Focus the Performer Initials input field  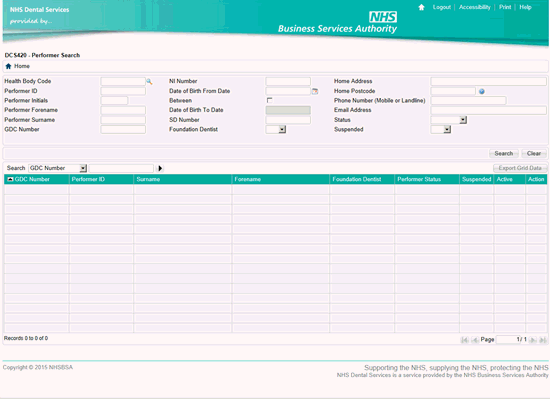click(114, 101)
